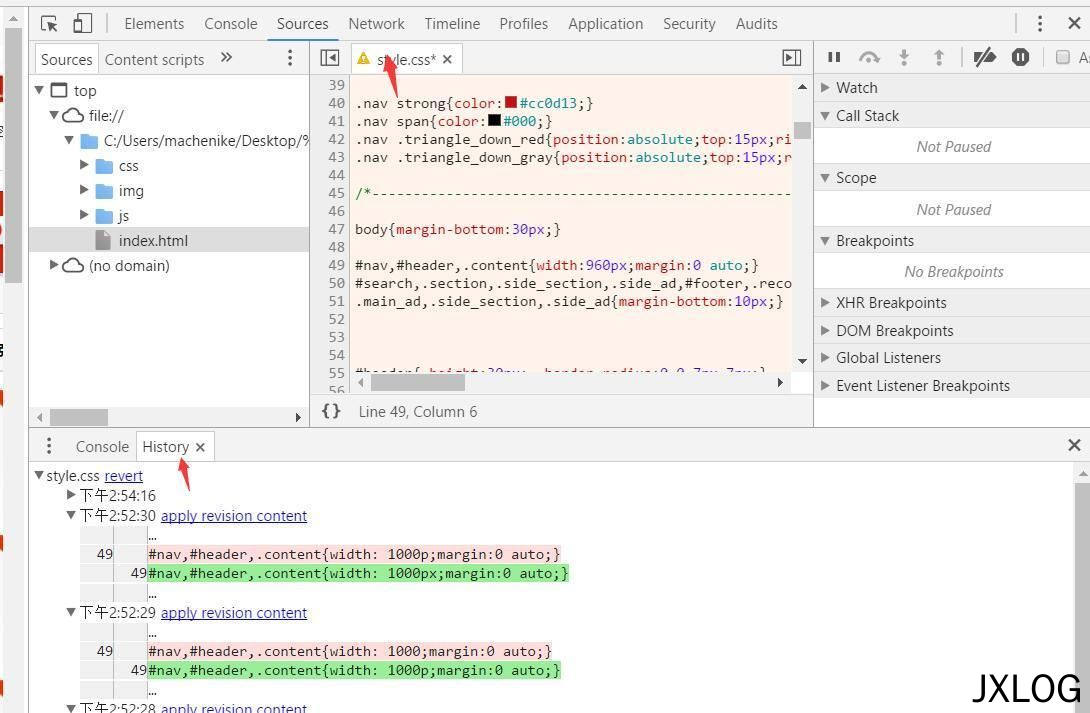The width and height of the screenshot is (1090, 713).
Task: Click the navigator horizontal scrollbar thumb
Action: [x=79, y=417]
